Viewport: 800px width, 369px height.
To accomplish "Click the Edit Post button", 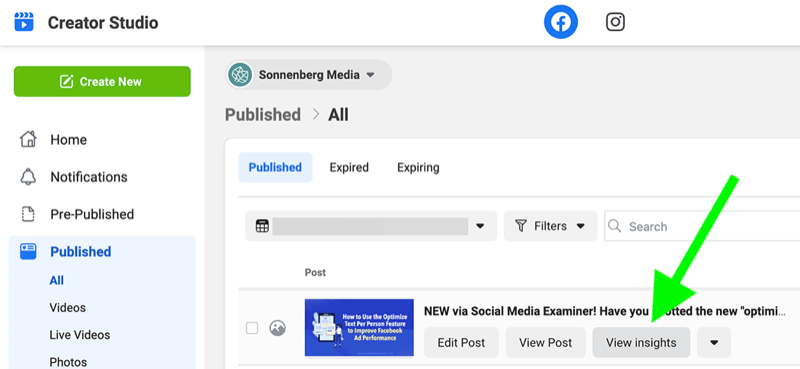I will [x=461, y=342].
